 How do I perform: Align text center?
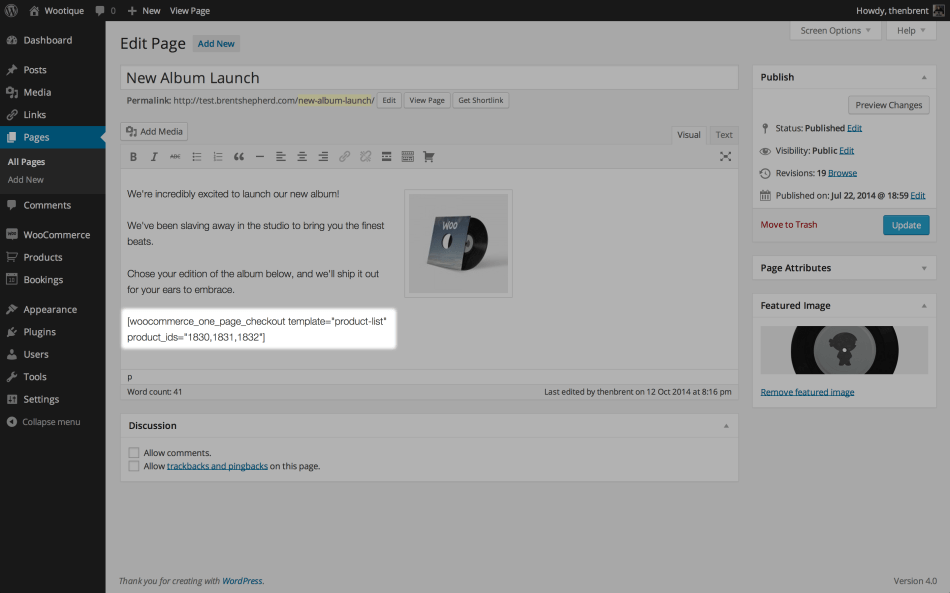[302, 157]
